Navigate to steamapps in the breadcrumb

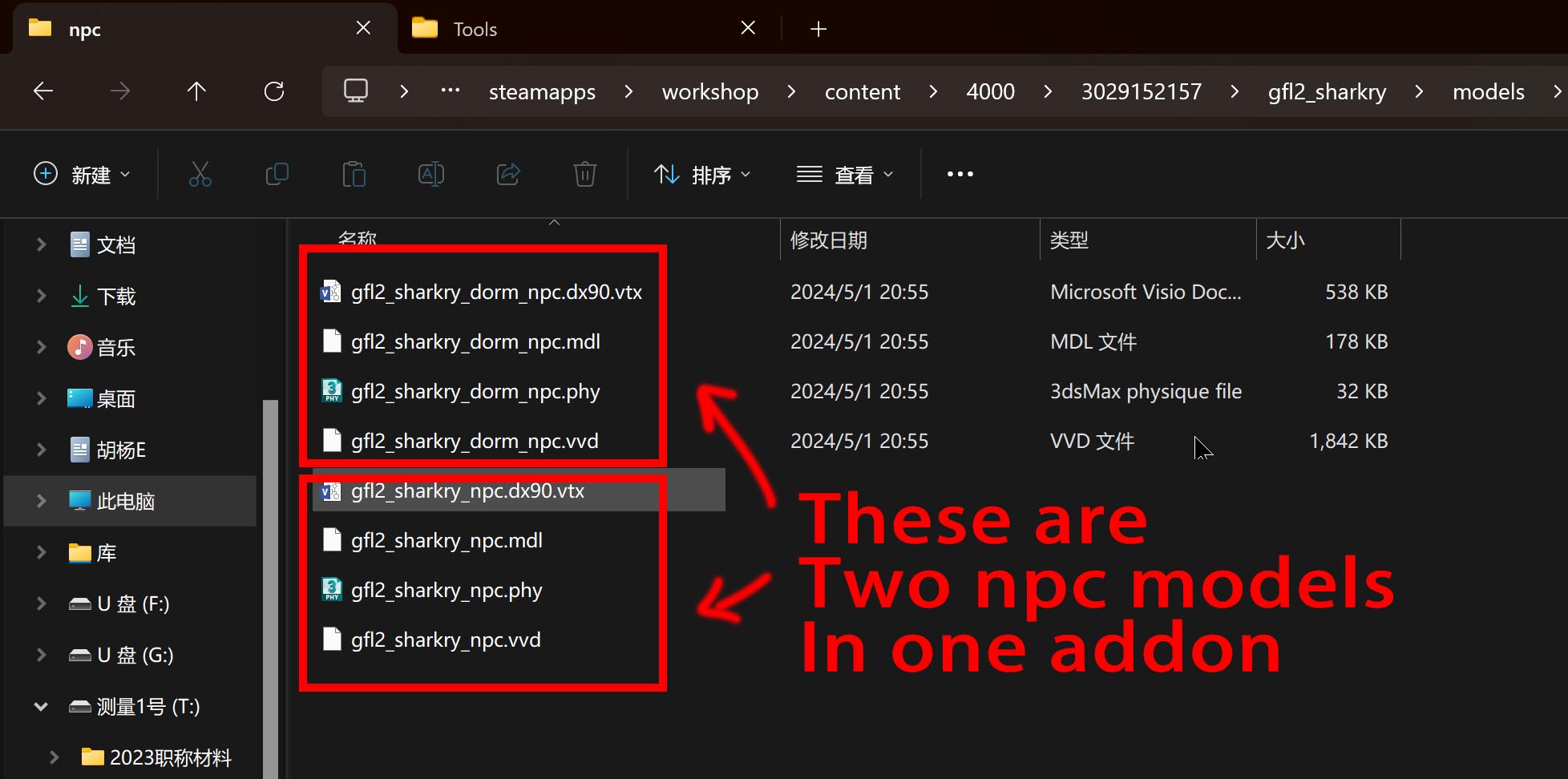tap(542, 91)
